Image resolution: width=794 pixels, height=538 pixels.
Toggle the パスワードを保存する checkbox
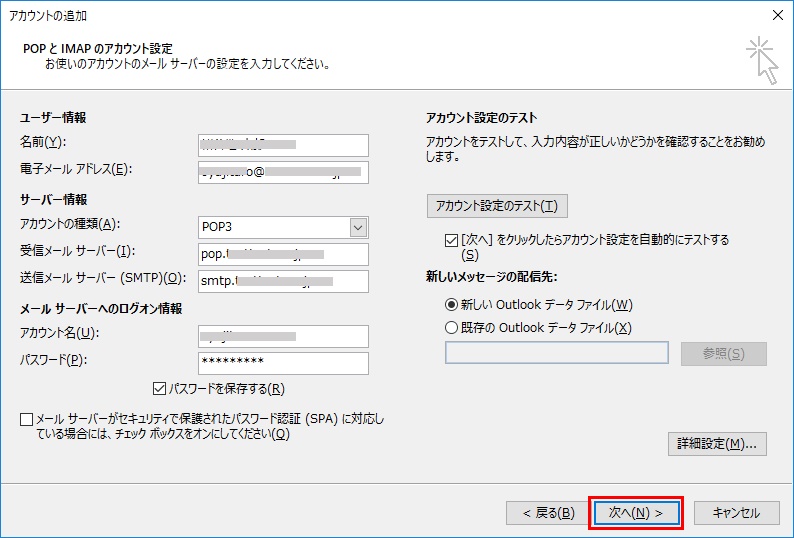pos(159,389)
